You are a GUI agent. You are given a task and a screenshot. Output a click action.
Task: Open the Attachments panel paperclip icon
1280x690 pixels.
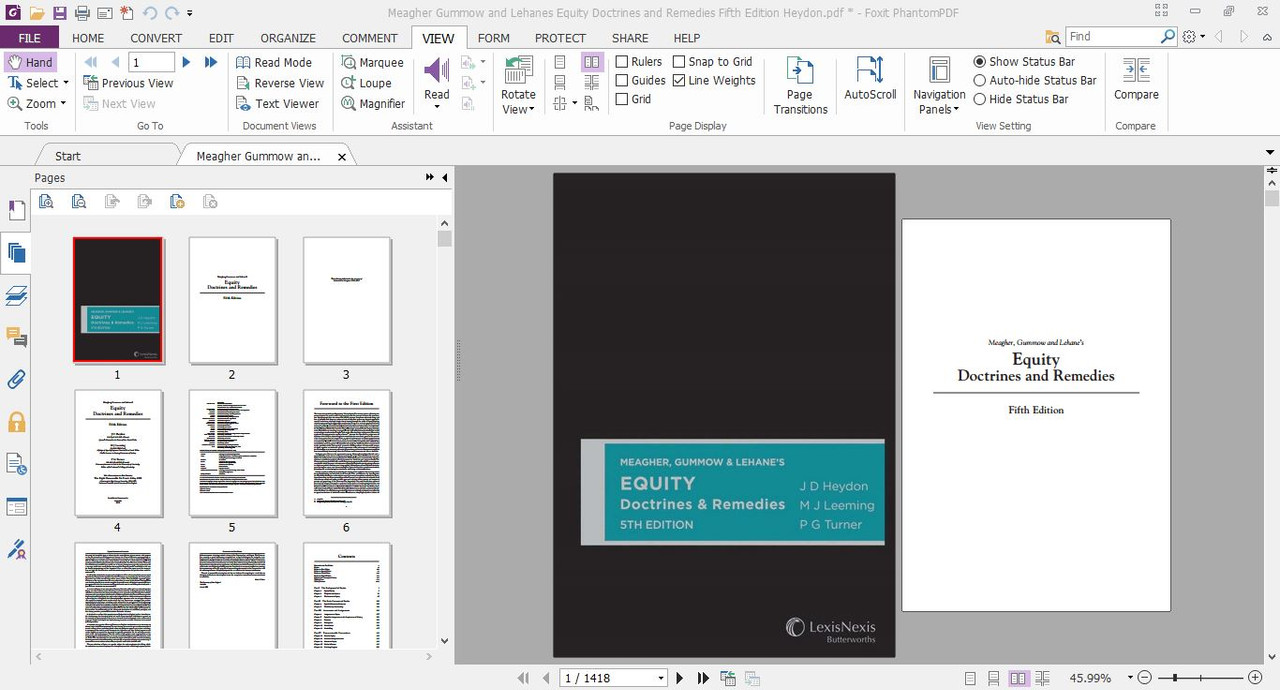pos(16,380)
